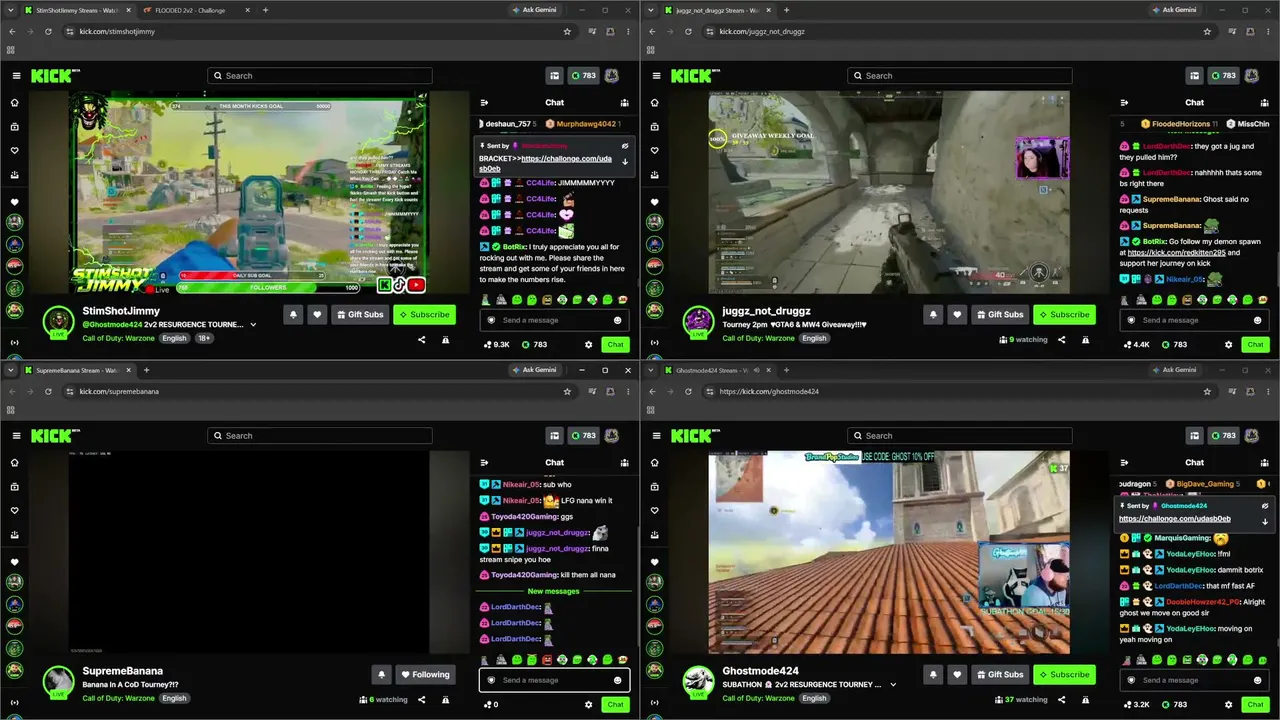The image size is (1280, 720).
Task: Bookmark the kick.com/stimshotjimmy page
Action: [567, 31]
